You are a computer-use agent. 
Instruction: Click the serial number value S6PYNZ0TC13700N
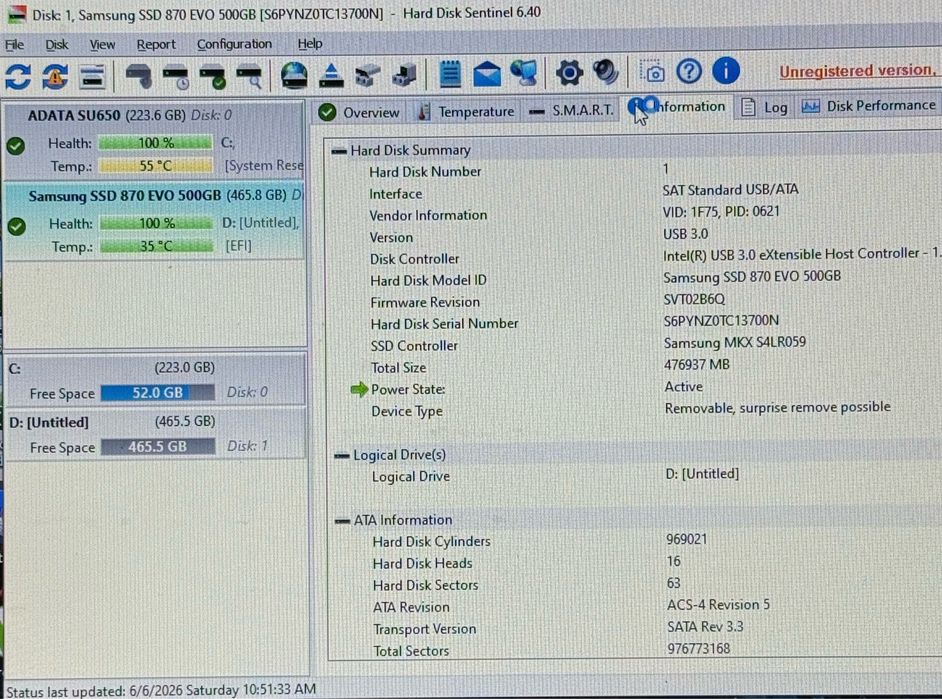(x=721, y=321)
